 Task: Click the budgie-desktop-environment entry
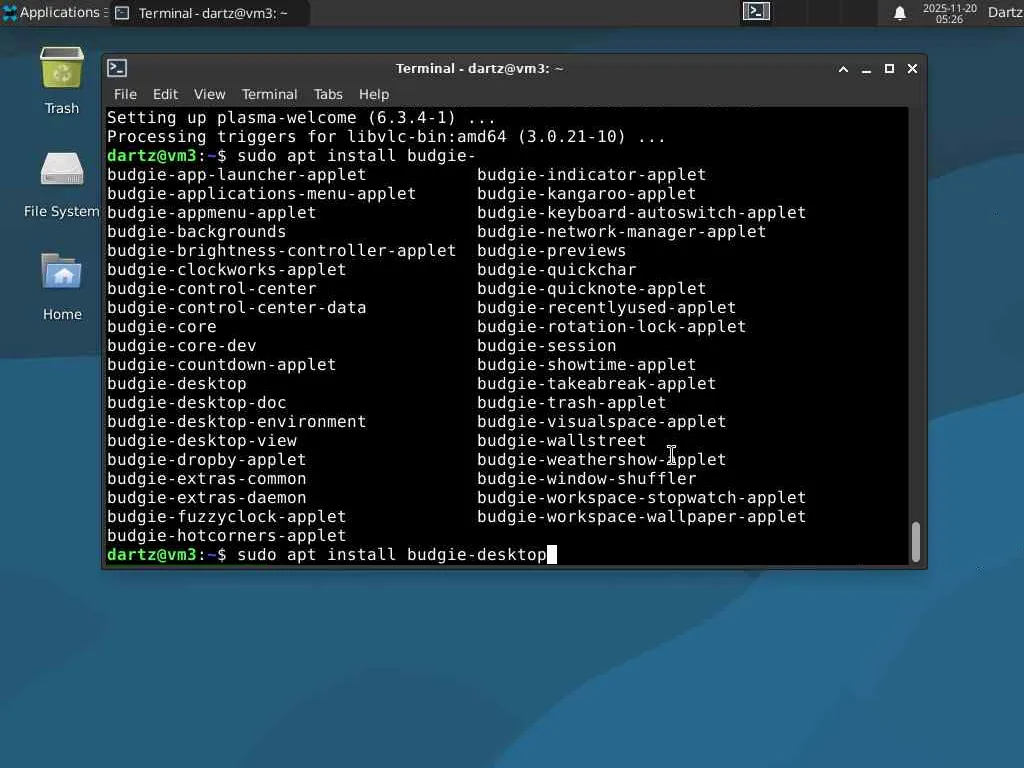236,421
